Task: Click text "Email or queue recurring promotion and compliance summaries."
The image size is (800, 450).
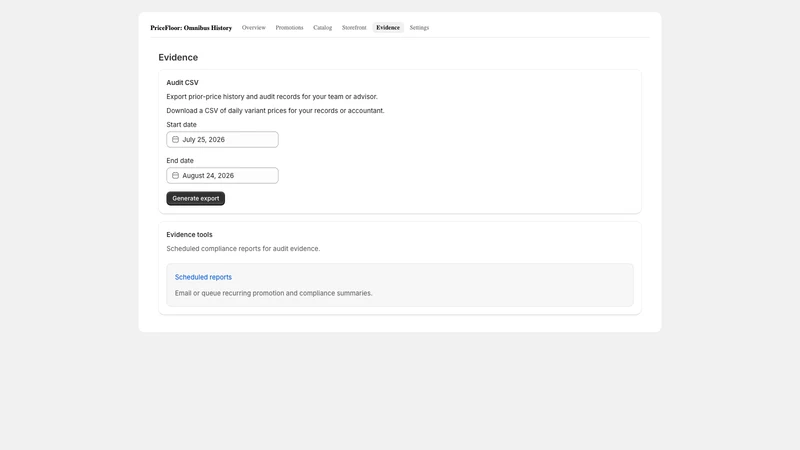Action: coord(273,293)
